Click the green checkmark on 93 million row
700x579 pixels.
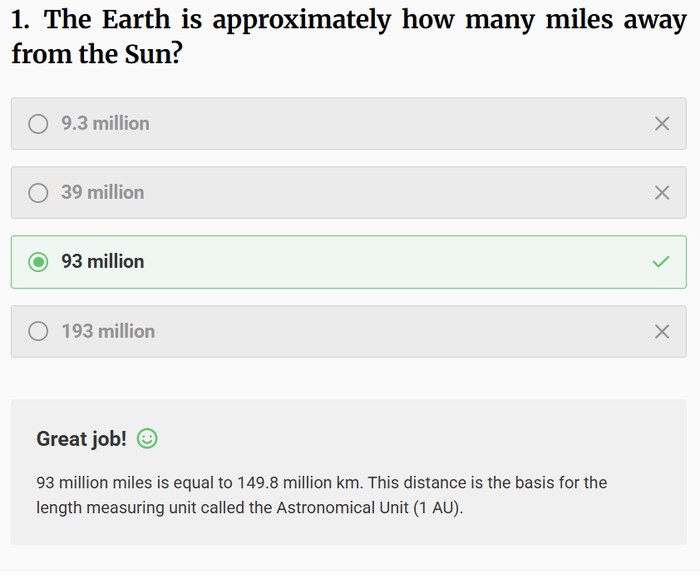pyautogui.click(x=661, y=262)
